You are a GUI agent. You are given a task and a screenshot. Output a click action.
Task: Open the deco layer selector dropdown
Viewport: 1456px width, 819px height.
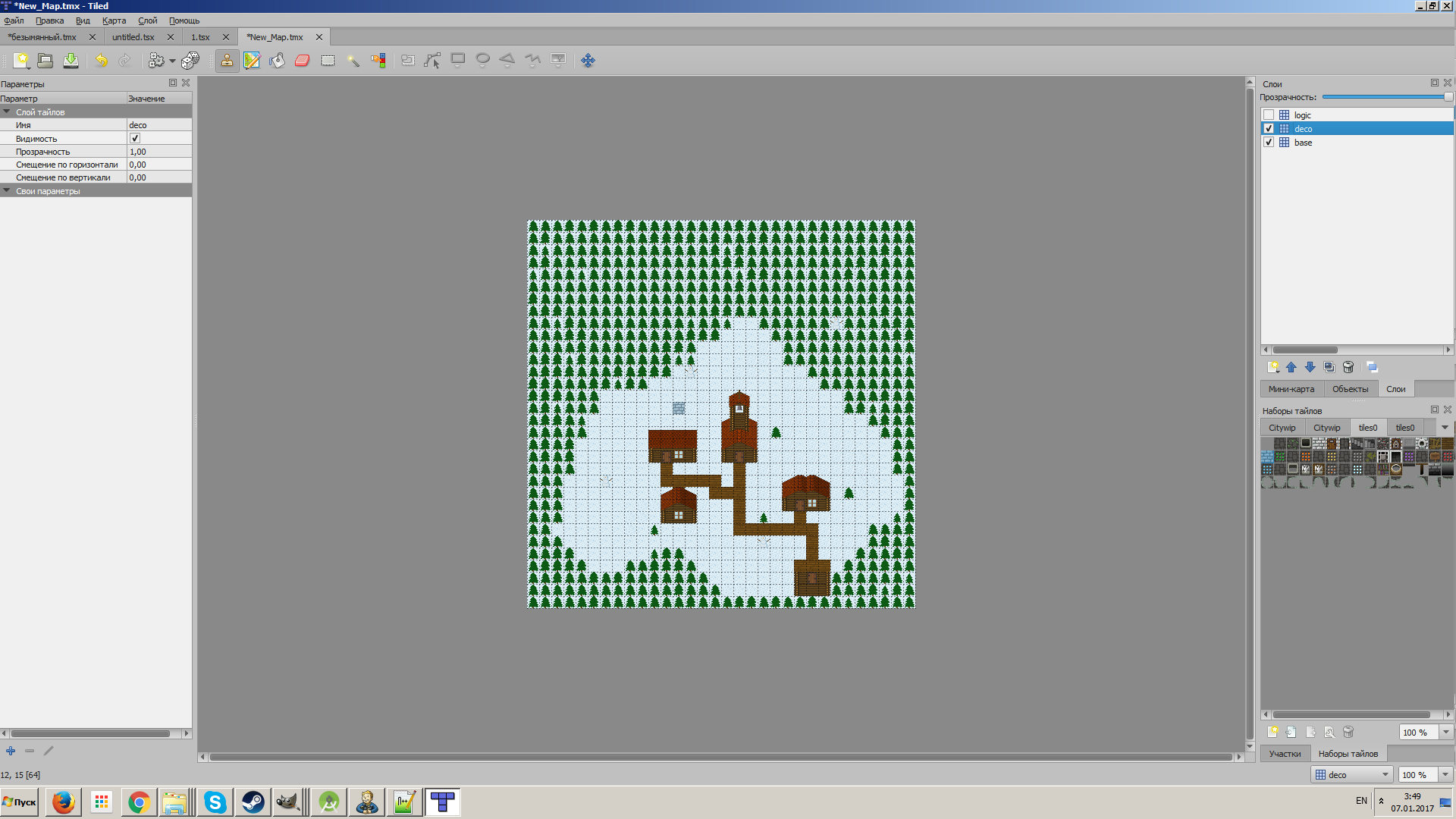(1385, 775)
